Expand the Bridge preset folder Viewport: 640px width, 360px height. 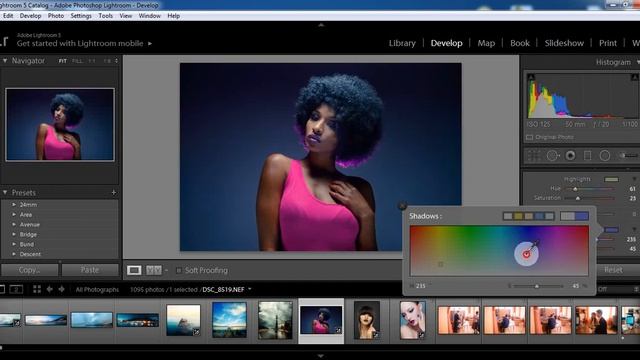(x=14, y=234)
